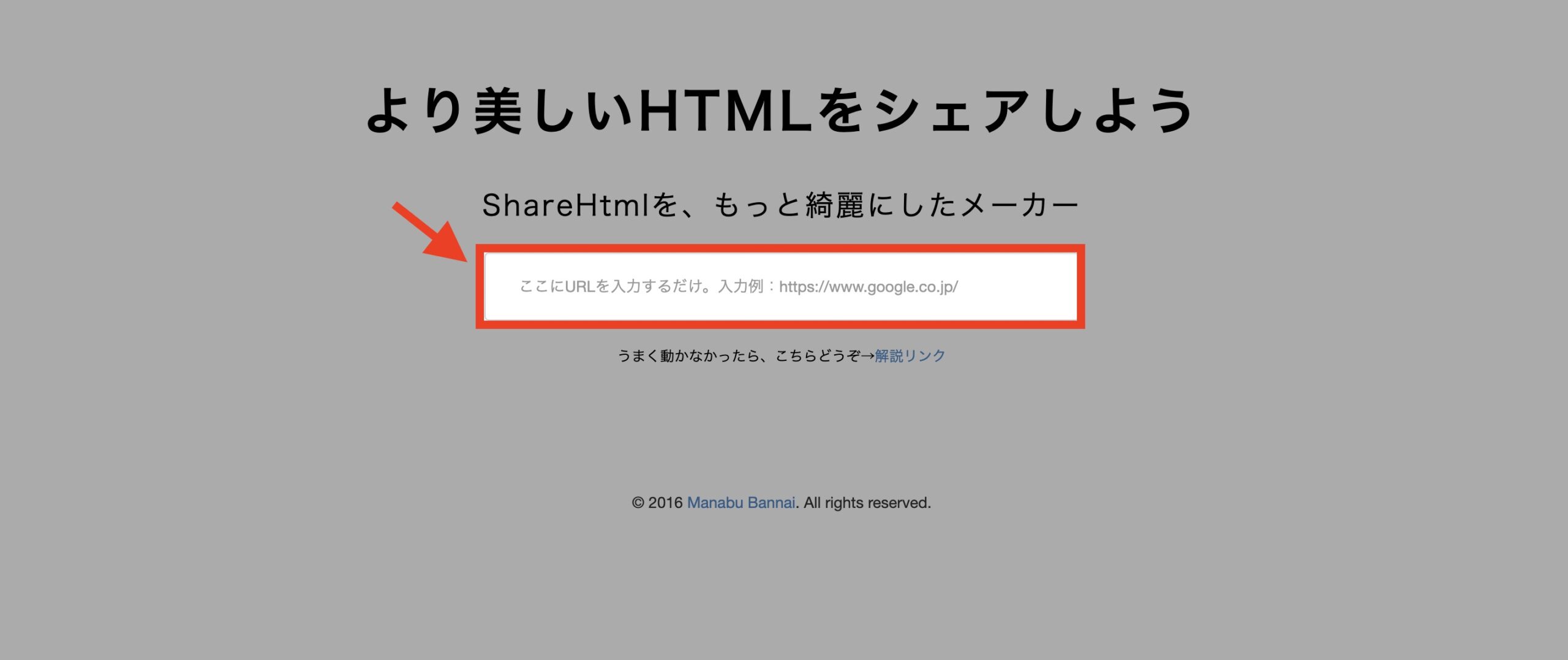1568x660 pixels.
Task: Click the ShareHtmlを、もっと綺麗にしたメーカー subtitle
Action: (x=780, y=205)
